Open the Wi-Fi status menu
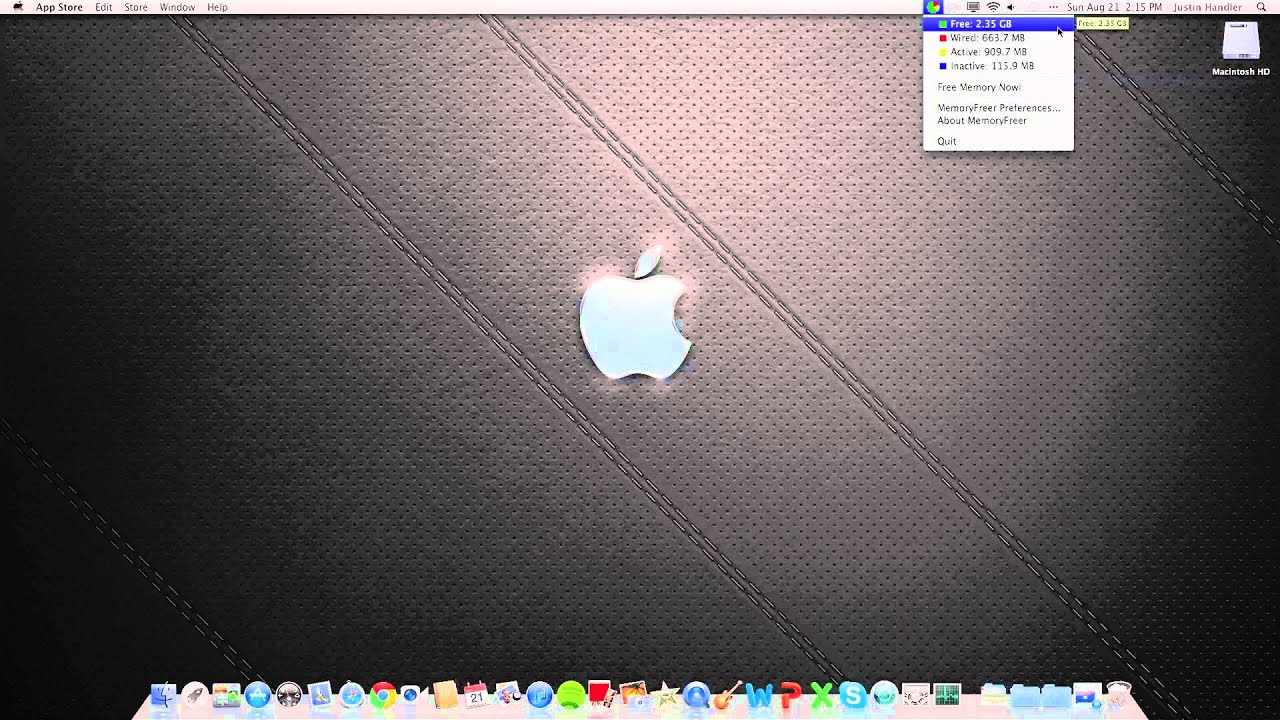The image size is (1280, 720). point(993,7)
